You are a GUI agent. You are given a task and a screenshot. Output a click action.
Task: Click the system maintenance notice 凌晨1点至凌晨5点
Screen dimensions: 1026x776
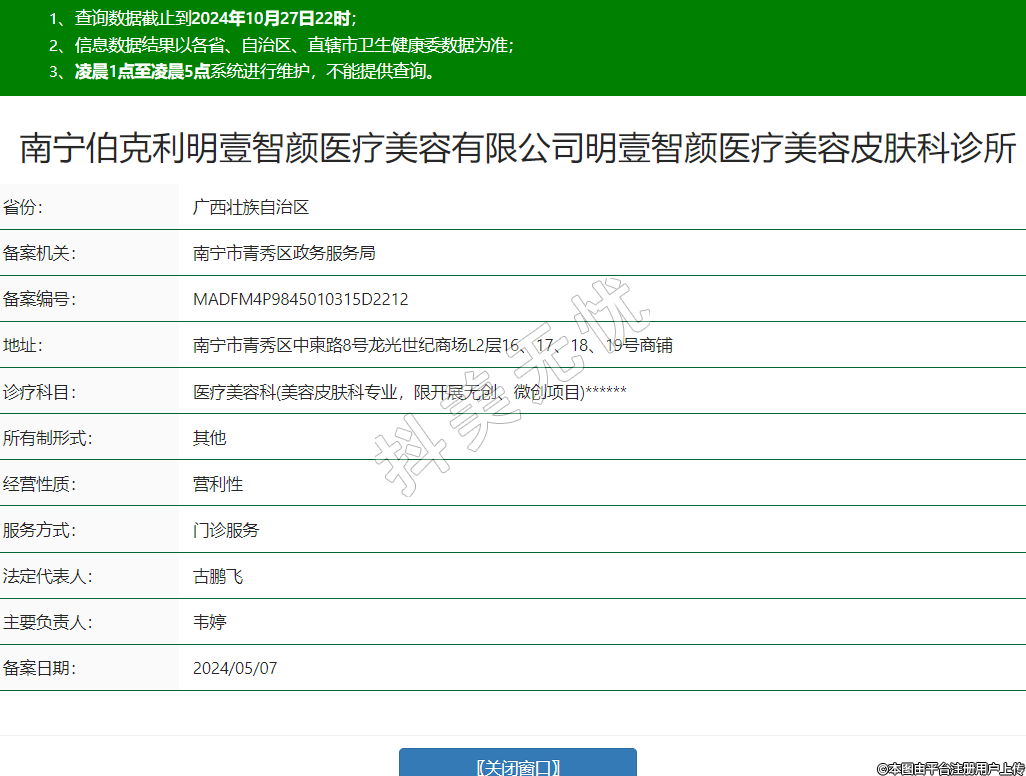coord(142,71)
